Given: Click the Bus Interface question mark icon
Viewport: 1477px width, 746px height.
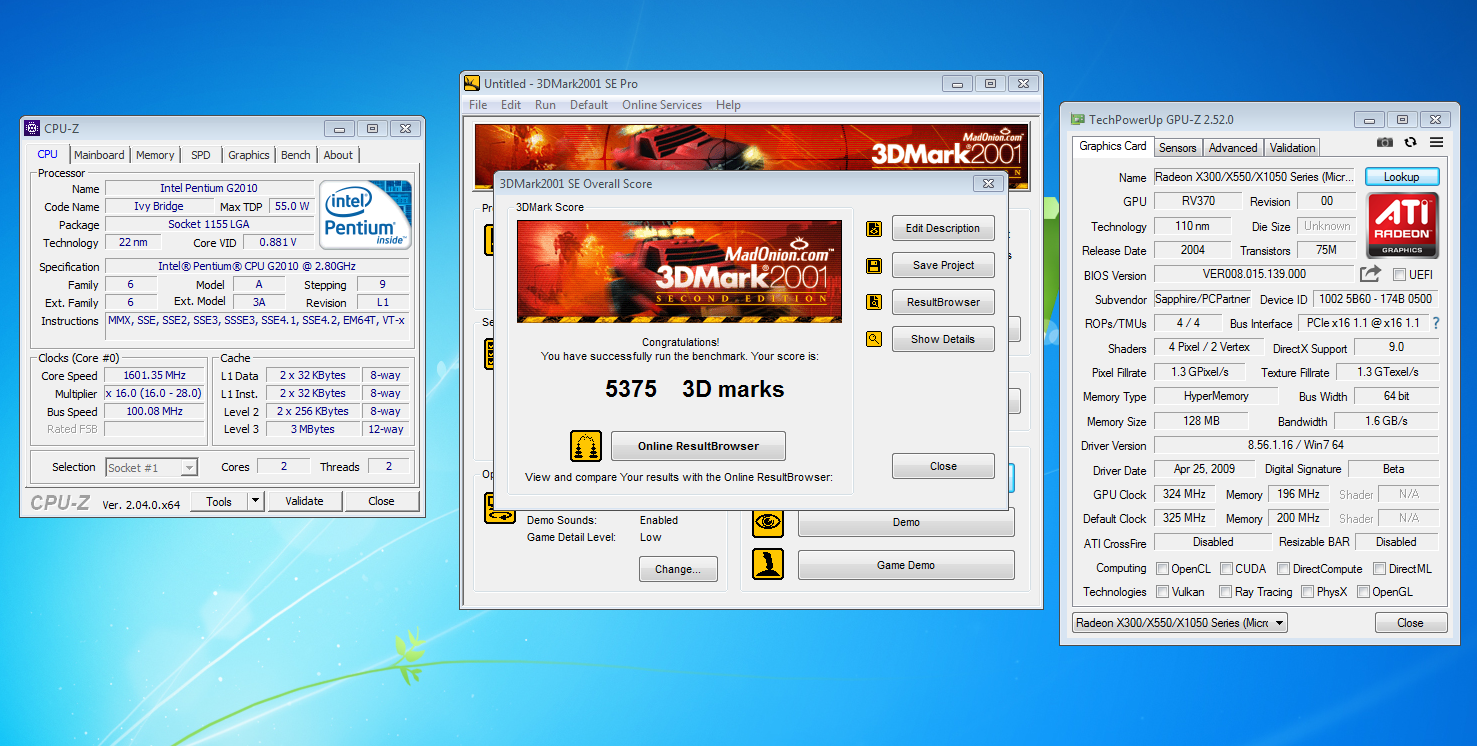Looking at the screenshot, I should click(1436, 323).
